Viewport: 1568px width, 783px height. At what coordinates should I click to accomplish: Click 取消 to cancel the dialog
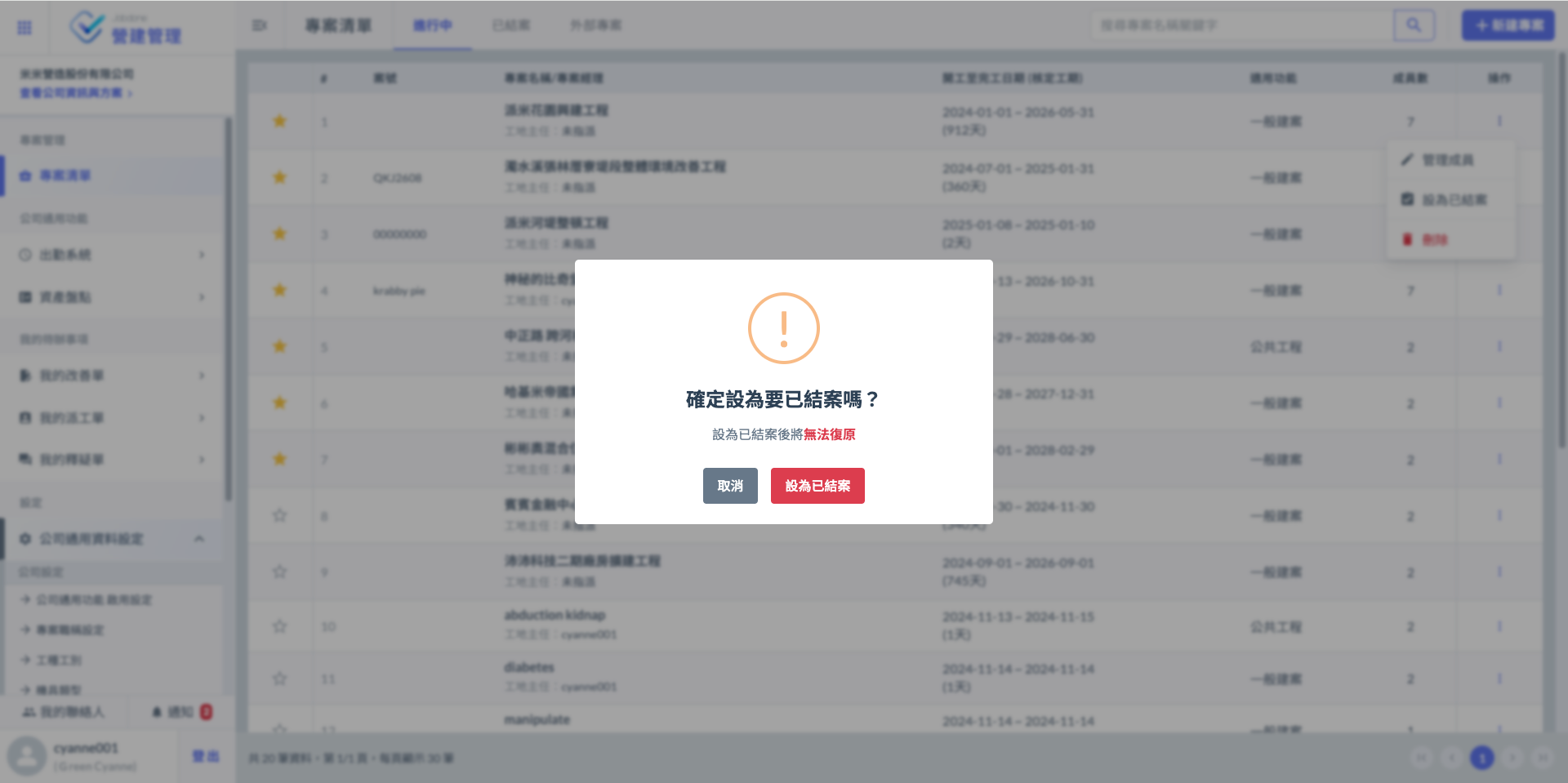pos(730,486)
